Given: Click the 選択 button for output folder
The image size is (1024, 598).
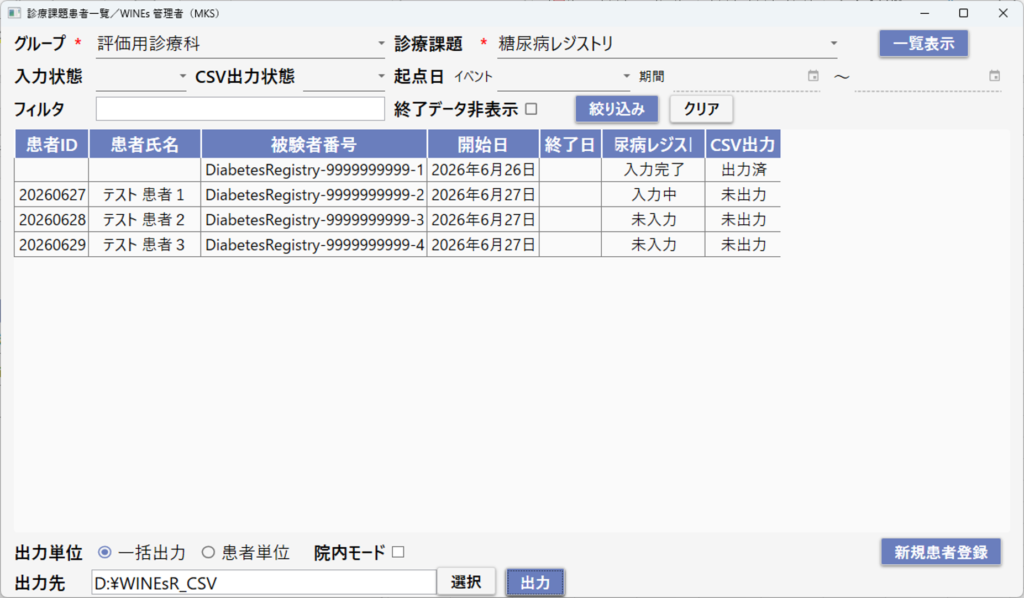Looking at the screenshot, I should (x=466, y=582).
